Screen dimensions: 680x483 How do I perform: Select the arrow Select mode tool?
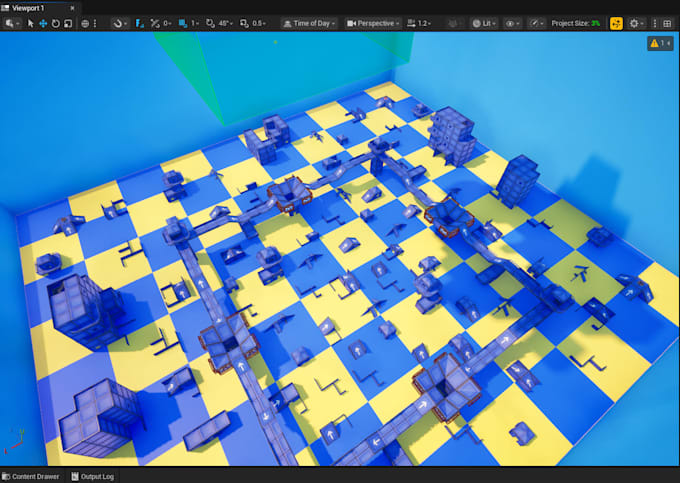tap(30, 23)
